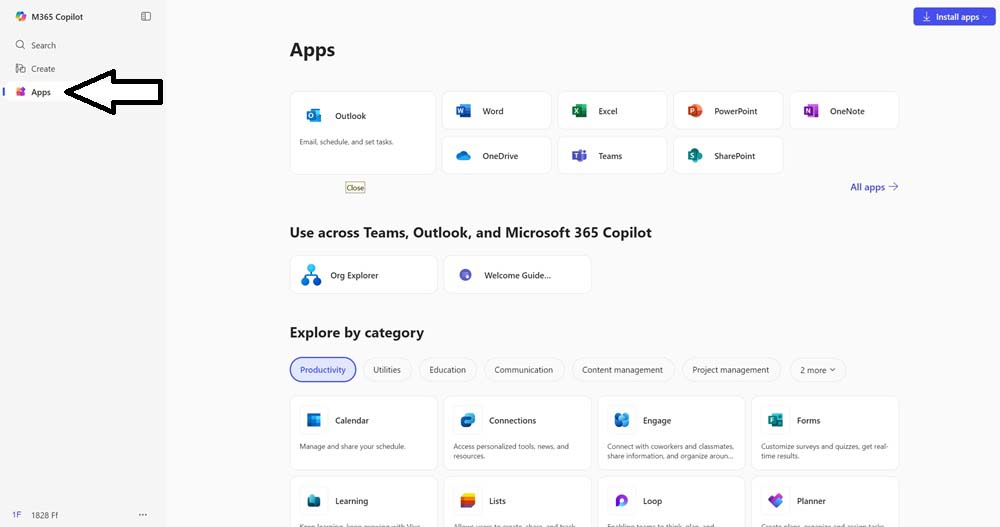Open the Org Explorer app card
This screenshot has width=1000, height=527.
363,275
